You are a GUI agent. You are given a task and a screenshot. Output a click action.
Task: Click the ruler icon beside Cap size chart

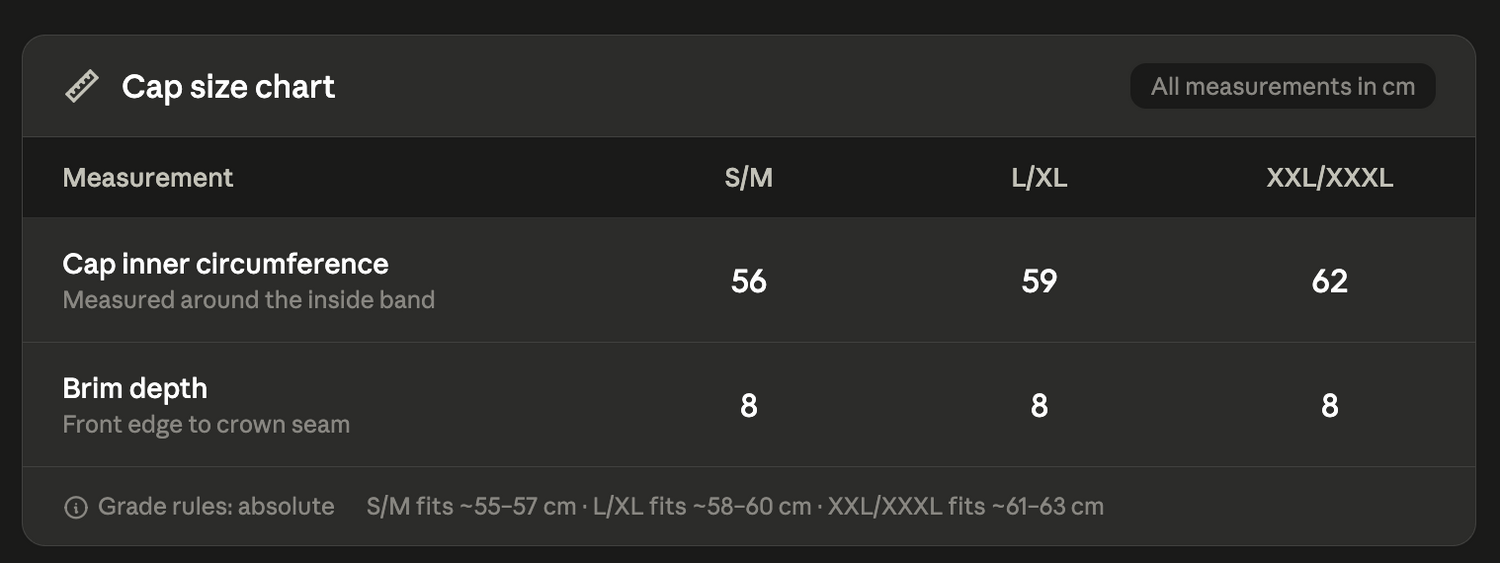click(81, 87)
